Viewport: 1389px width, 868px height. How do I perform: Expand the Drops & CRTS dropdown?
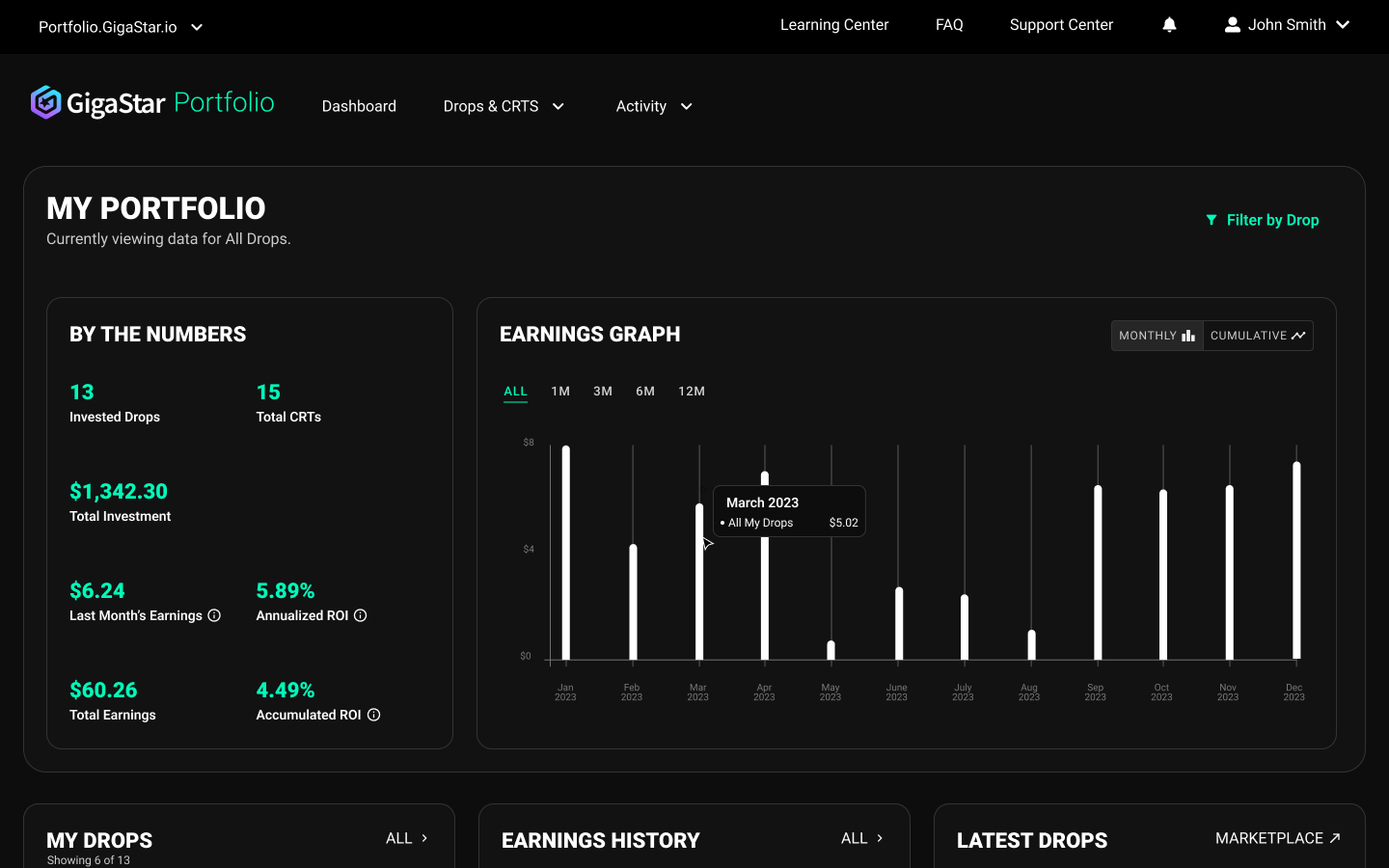(x=504, y=106)
